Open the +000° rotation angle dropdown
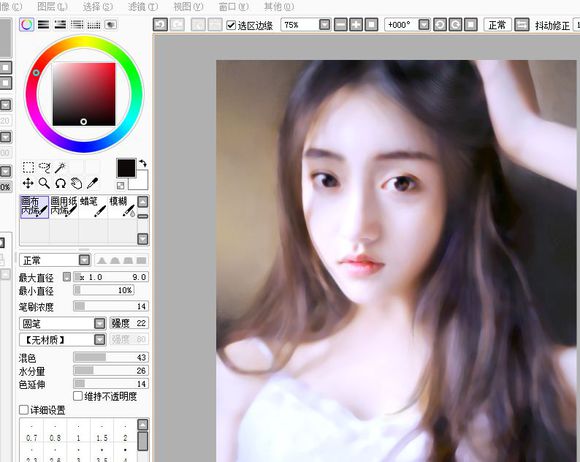The image size is (580, 462). [424, 25]
